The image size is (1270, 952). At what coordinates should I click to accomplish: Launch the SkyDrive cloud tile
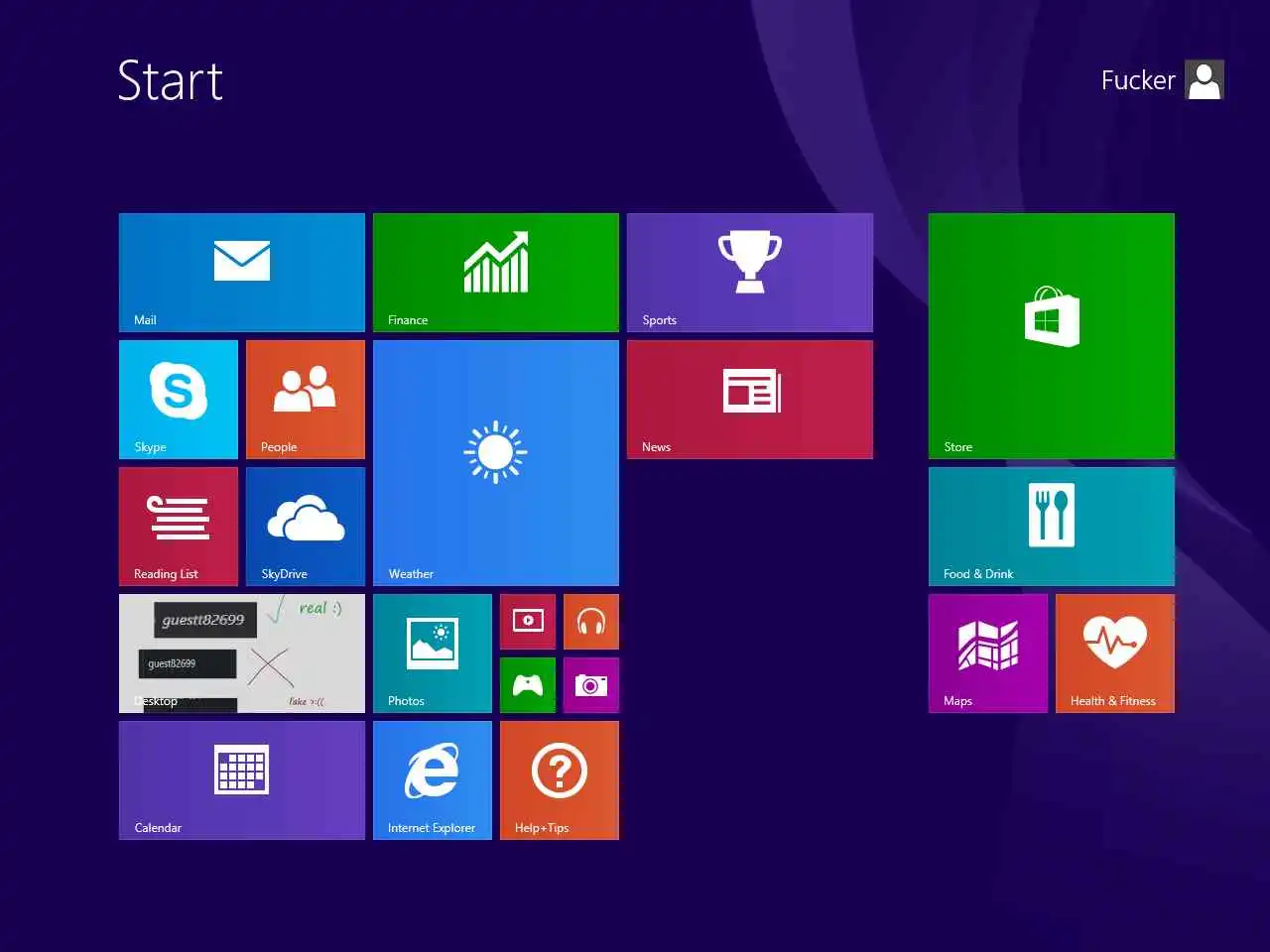coord(306,527)
